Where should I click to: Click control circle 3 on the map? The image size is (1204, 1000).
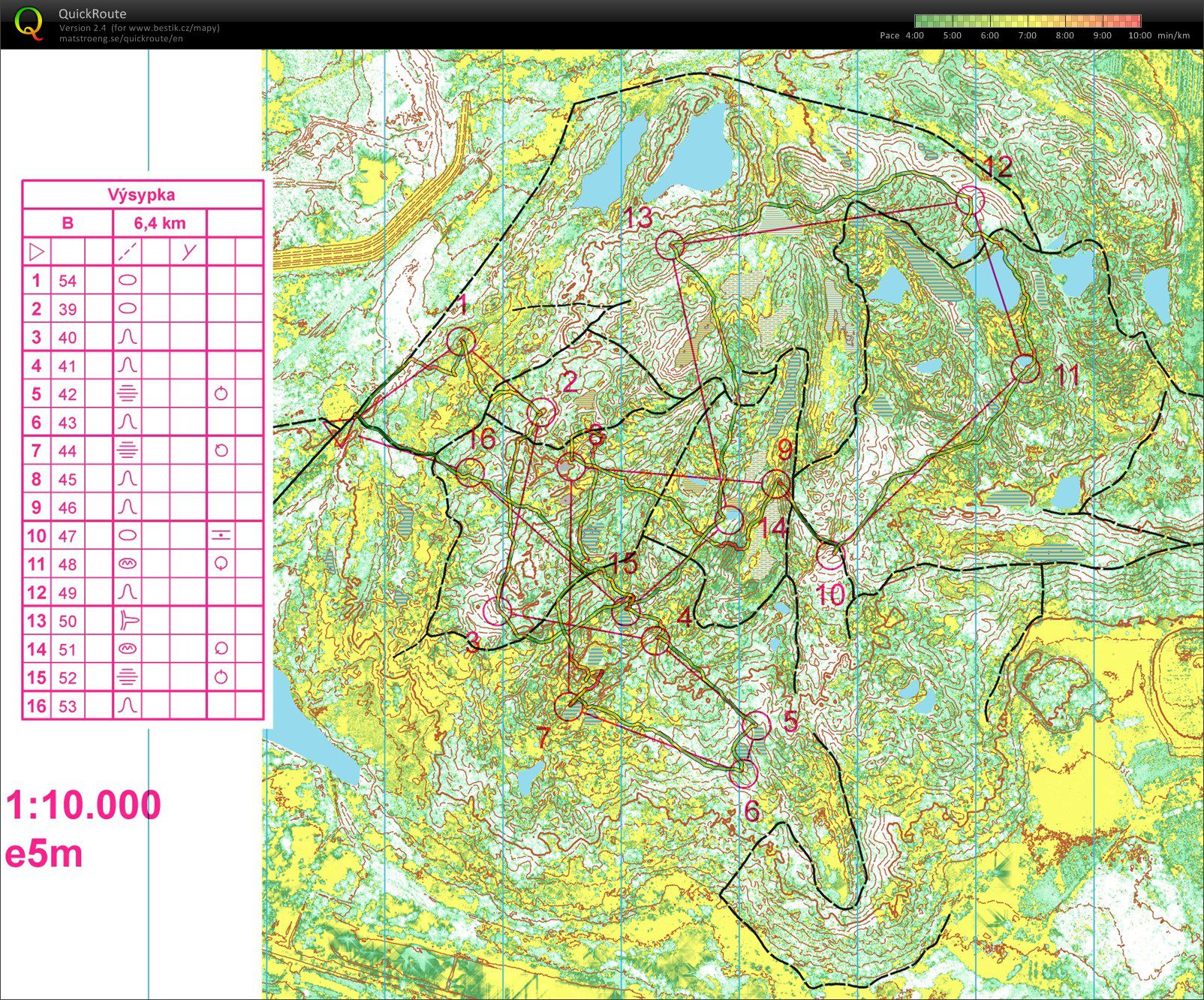[x=496, y=611]
